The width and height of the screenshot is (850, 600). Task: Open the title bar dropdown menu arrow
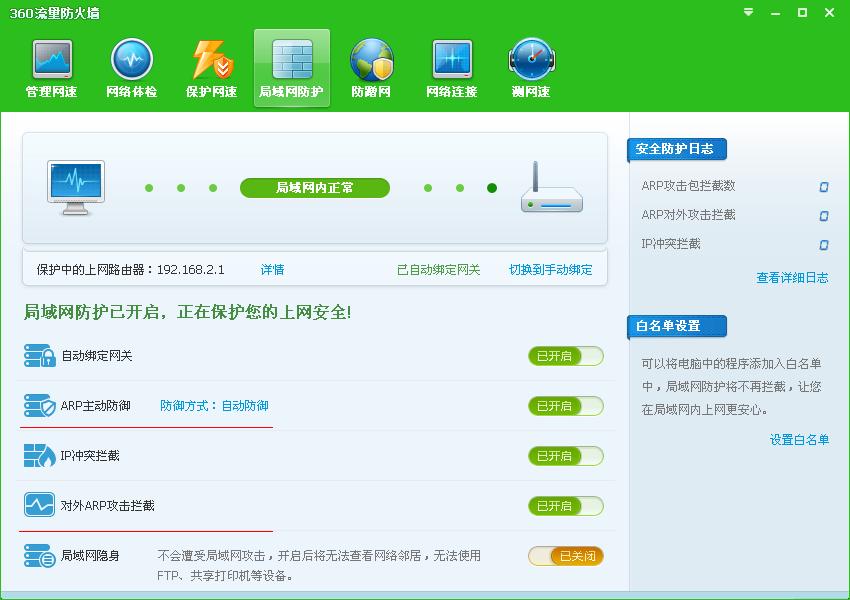(x=749, y=12)
